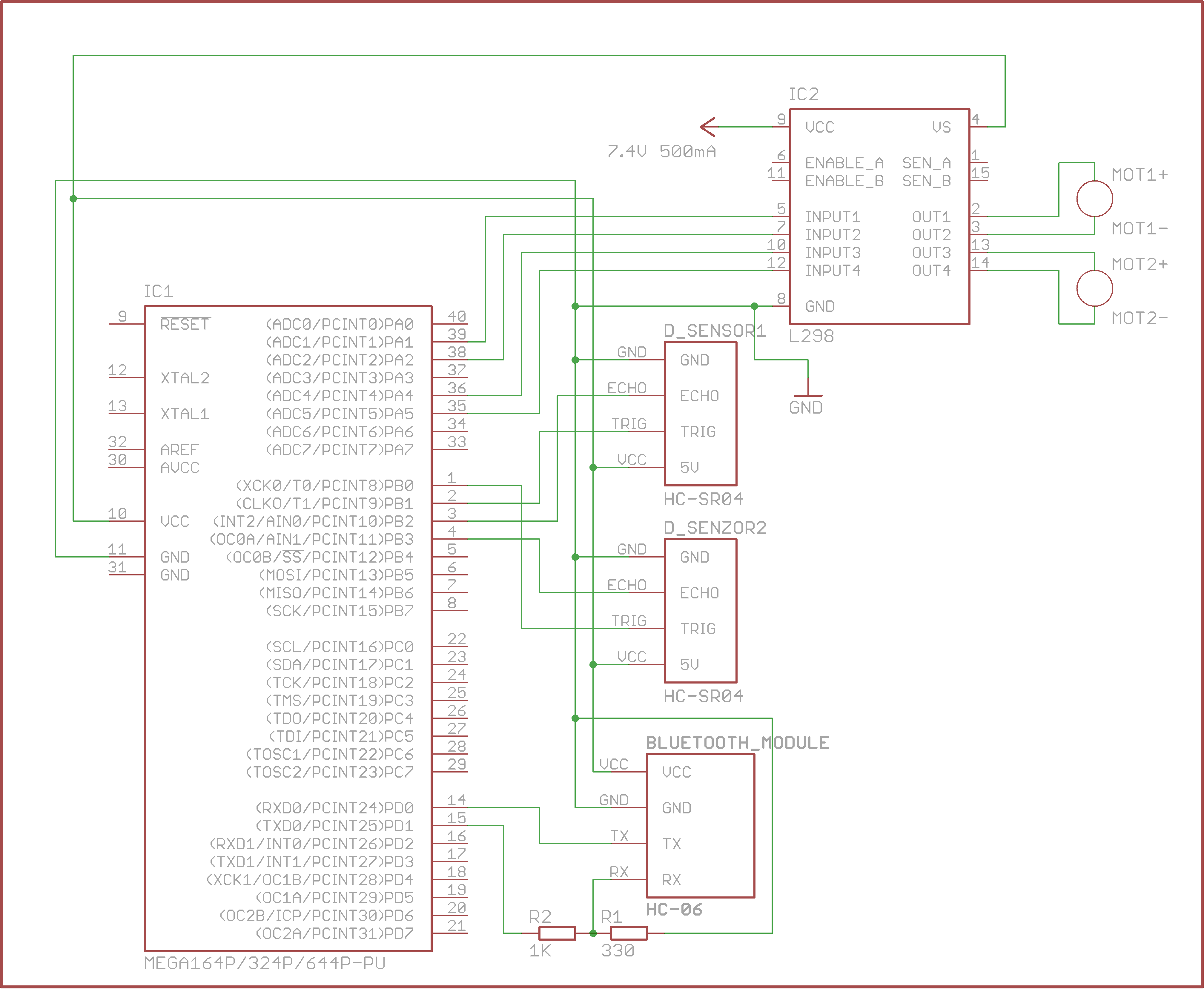Click the OUT1 pin name
1204x989 pixels.
(x=931, y=216)
